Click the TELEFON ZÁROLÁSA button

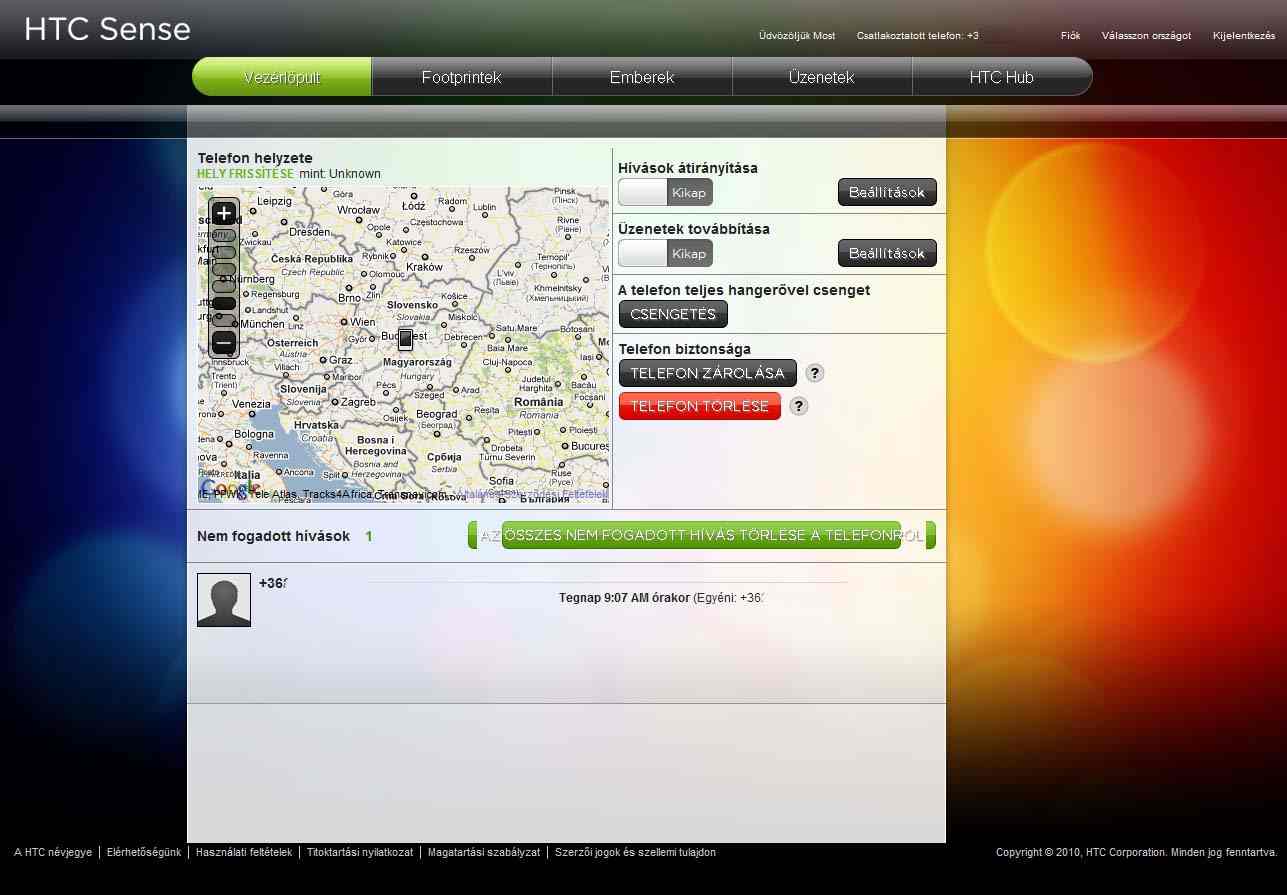click(x=707, y=373)
